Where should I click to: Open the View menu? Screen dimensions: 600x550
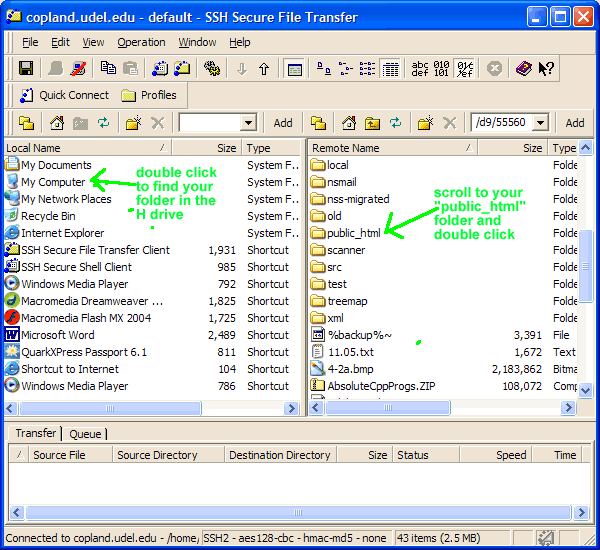(x=93, y=42)
